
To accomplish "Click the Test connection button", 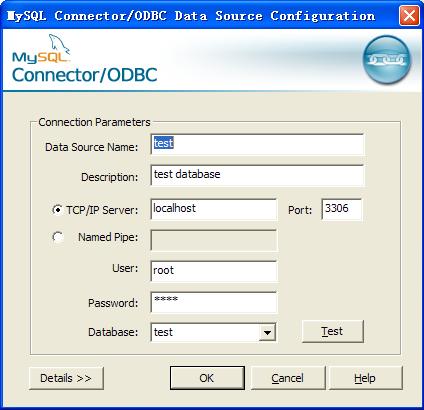I will 332,331.
